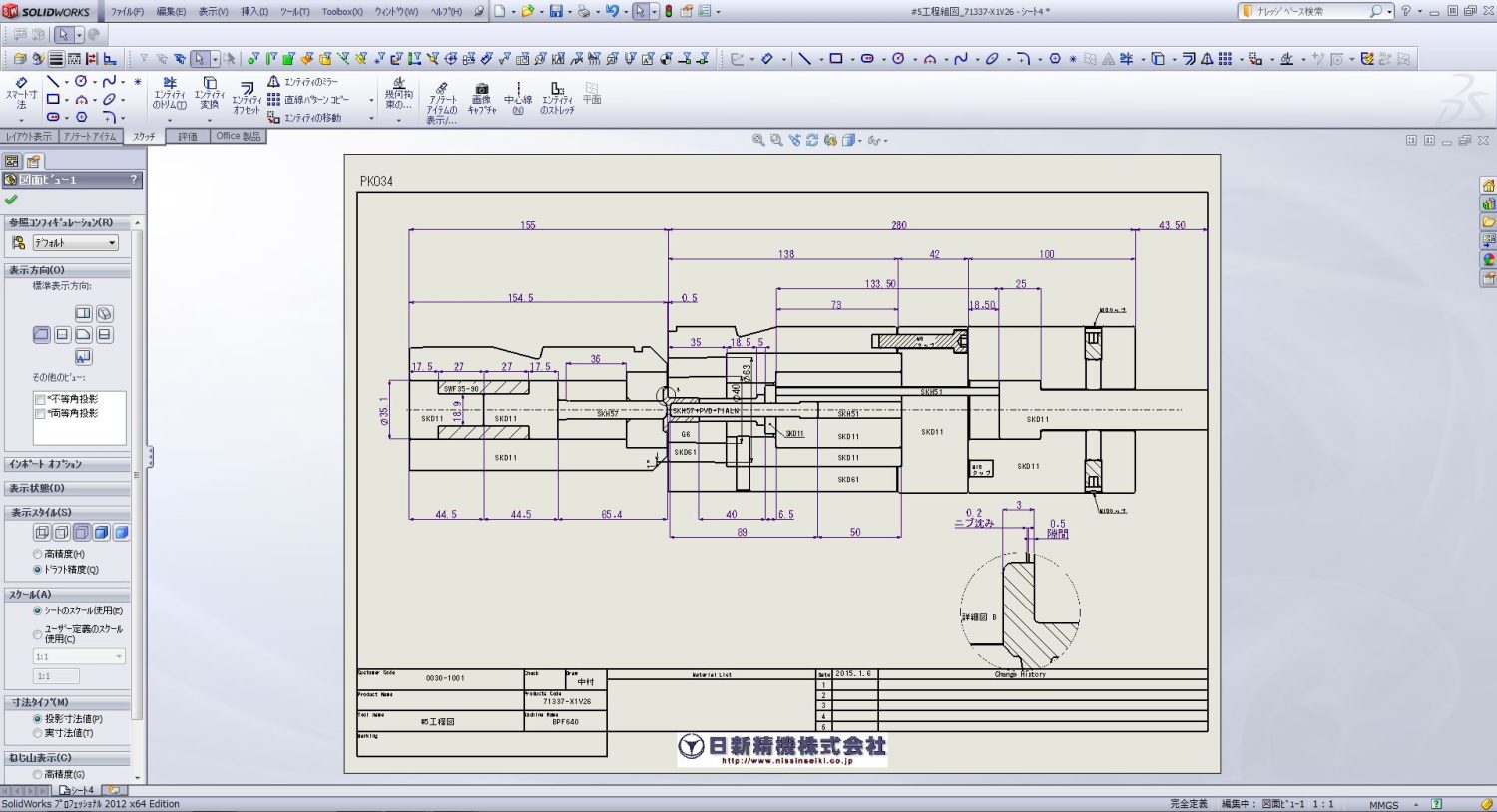Expand the 表示状態(D) section
Screen dimensions: 1497x812
tap(68, 489)
